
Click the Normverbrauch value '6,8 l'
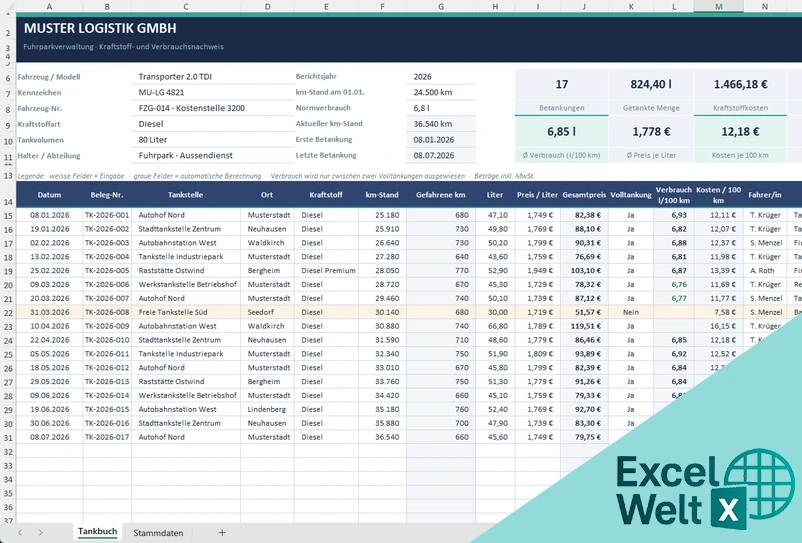pos(441,108)
